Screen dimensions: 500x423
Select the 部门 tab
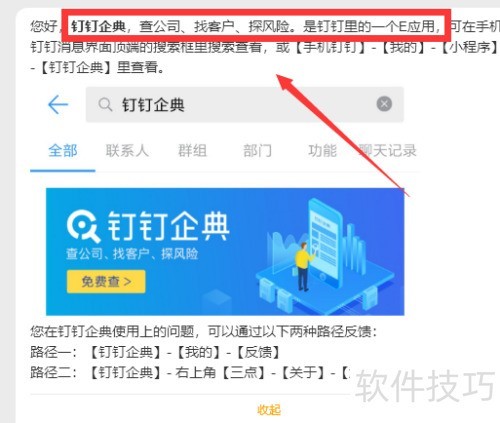click(257, 151)
